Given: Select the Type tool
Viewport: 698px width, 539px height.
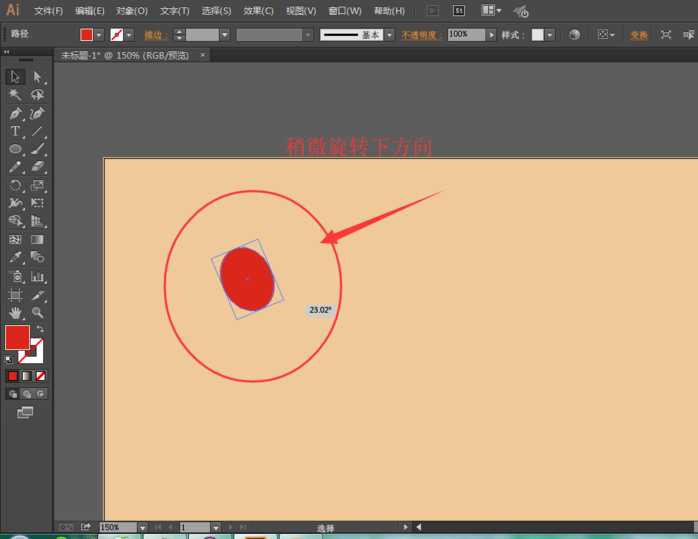Looking at the screenshot, I should pos(15,131).
